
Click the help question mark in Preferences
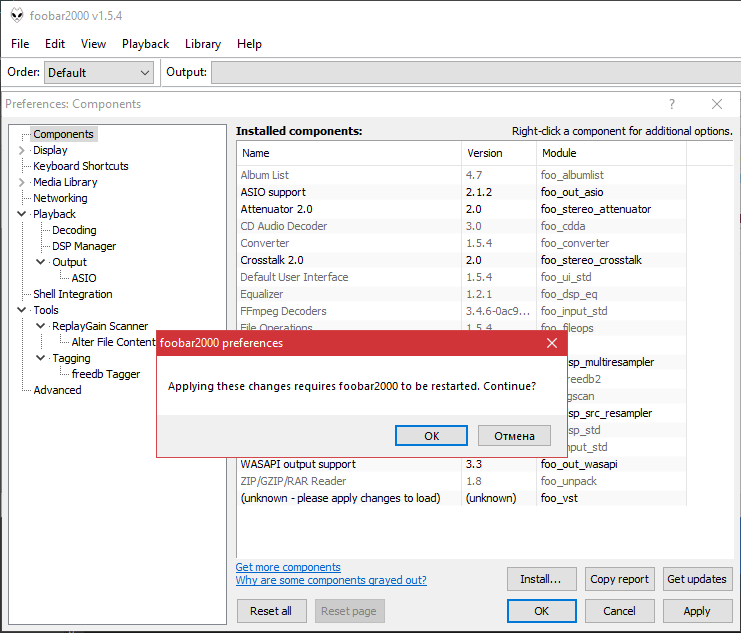672,104
